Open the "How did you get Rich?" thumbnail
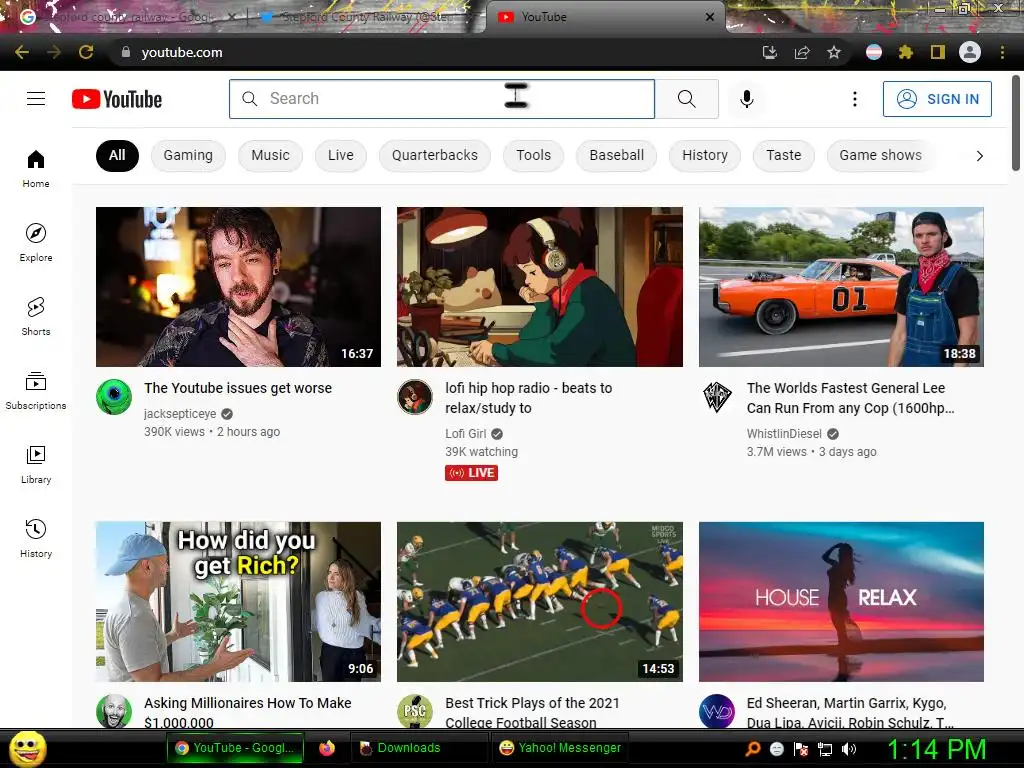This screenshot has width=1024, height=768. pos(238,601)
